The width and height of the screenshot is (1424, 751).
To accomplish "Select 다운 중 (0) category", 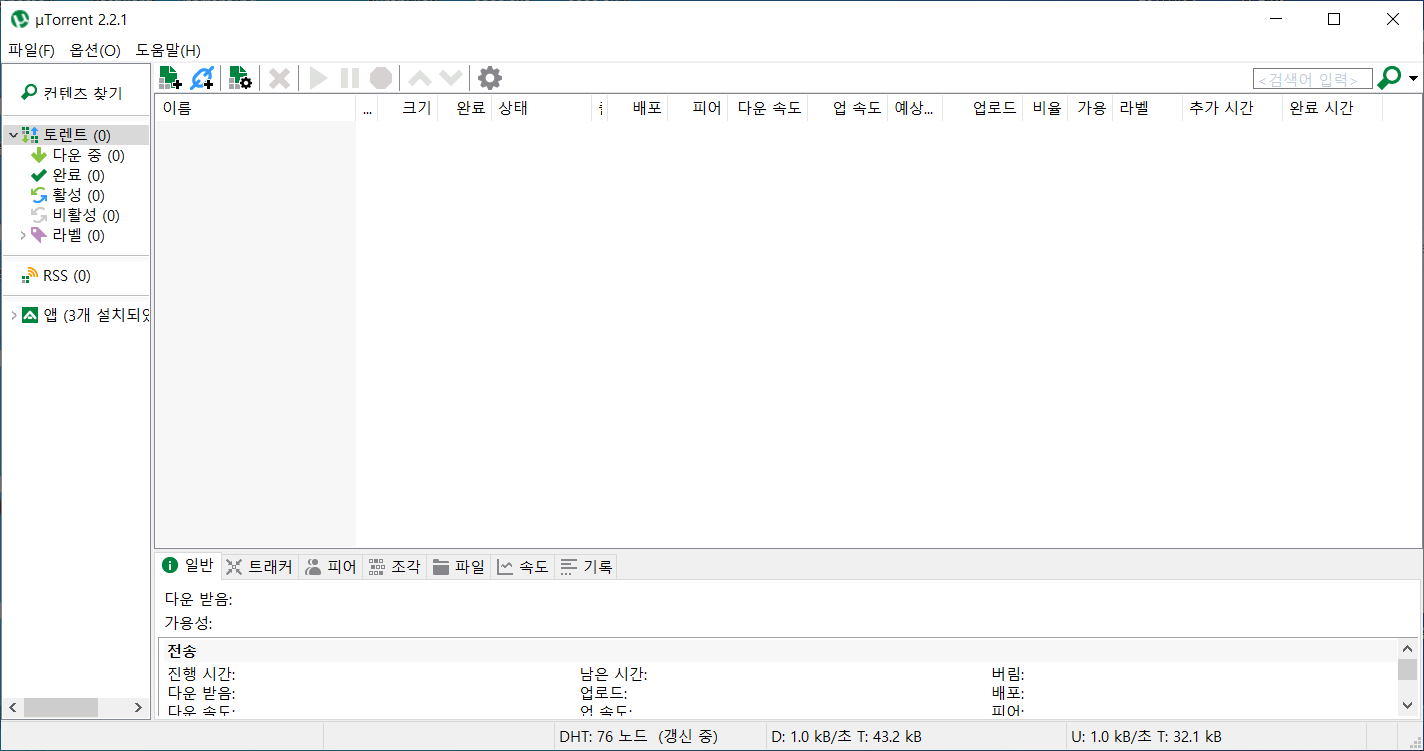I will coord(78,155).
